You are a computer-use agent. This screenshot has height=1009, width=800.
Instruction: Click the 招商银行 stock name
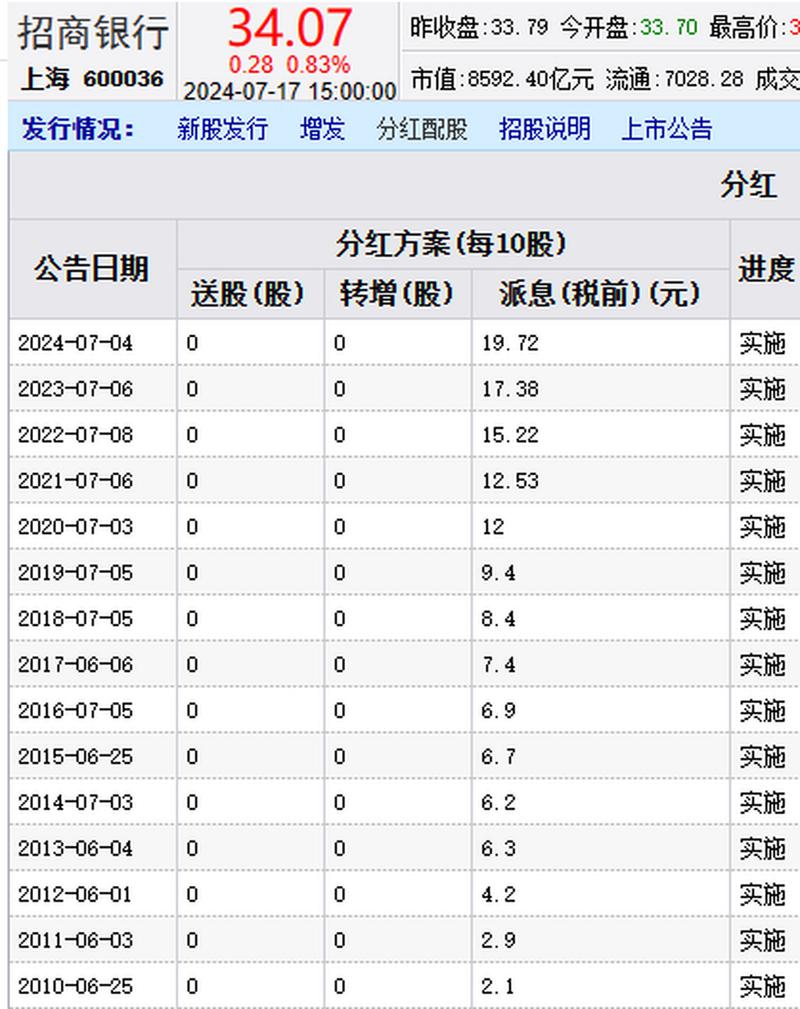93,33
